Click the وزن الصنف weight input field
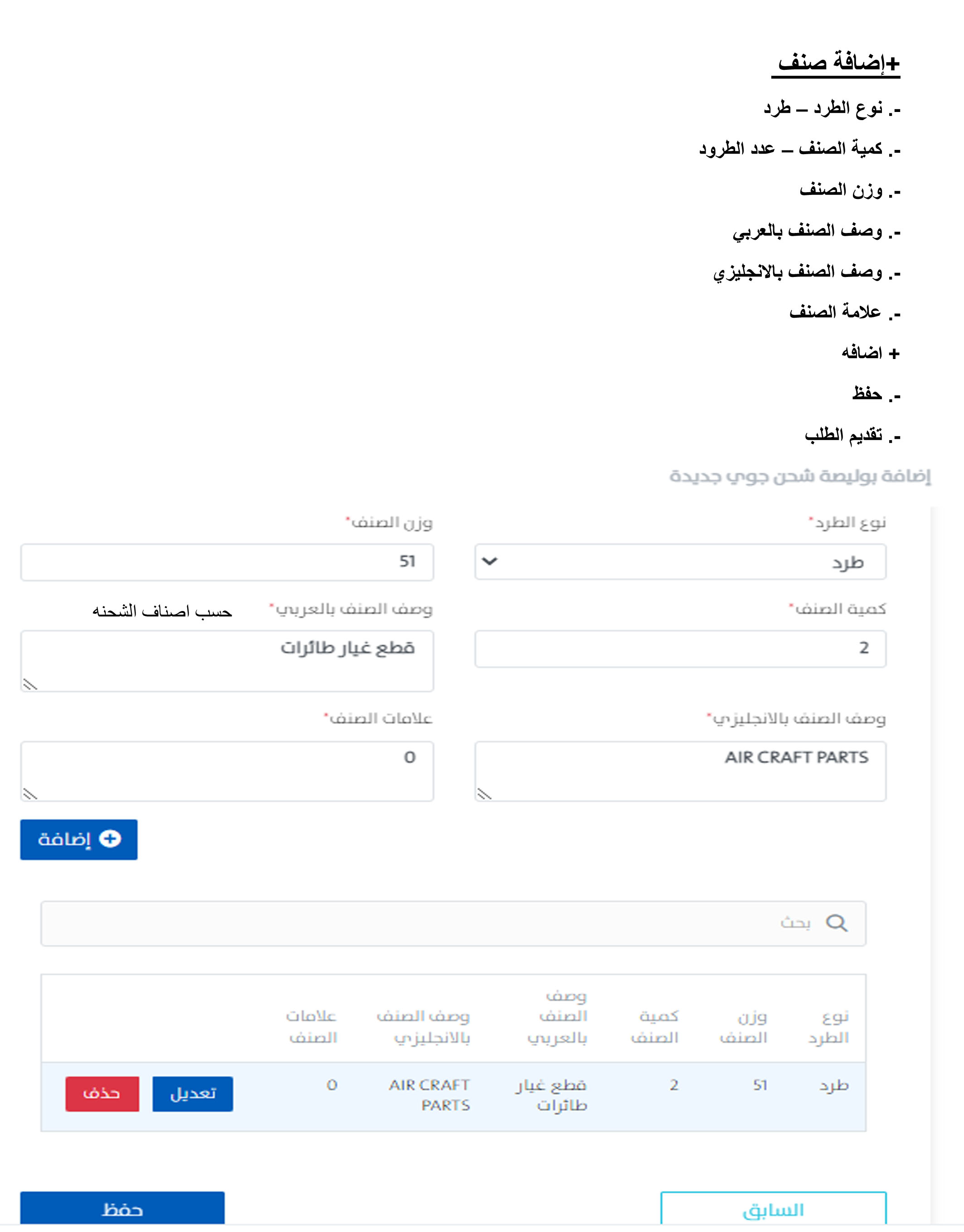964x1232 pixels. pyautogui.click(x=227, y=563)
